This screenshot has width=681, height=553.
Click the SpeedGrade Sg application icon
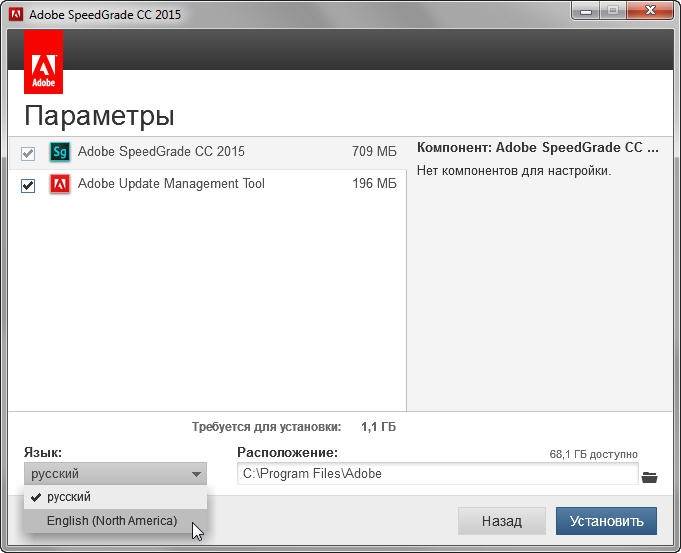[x=60, y=152]
